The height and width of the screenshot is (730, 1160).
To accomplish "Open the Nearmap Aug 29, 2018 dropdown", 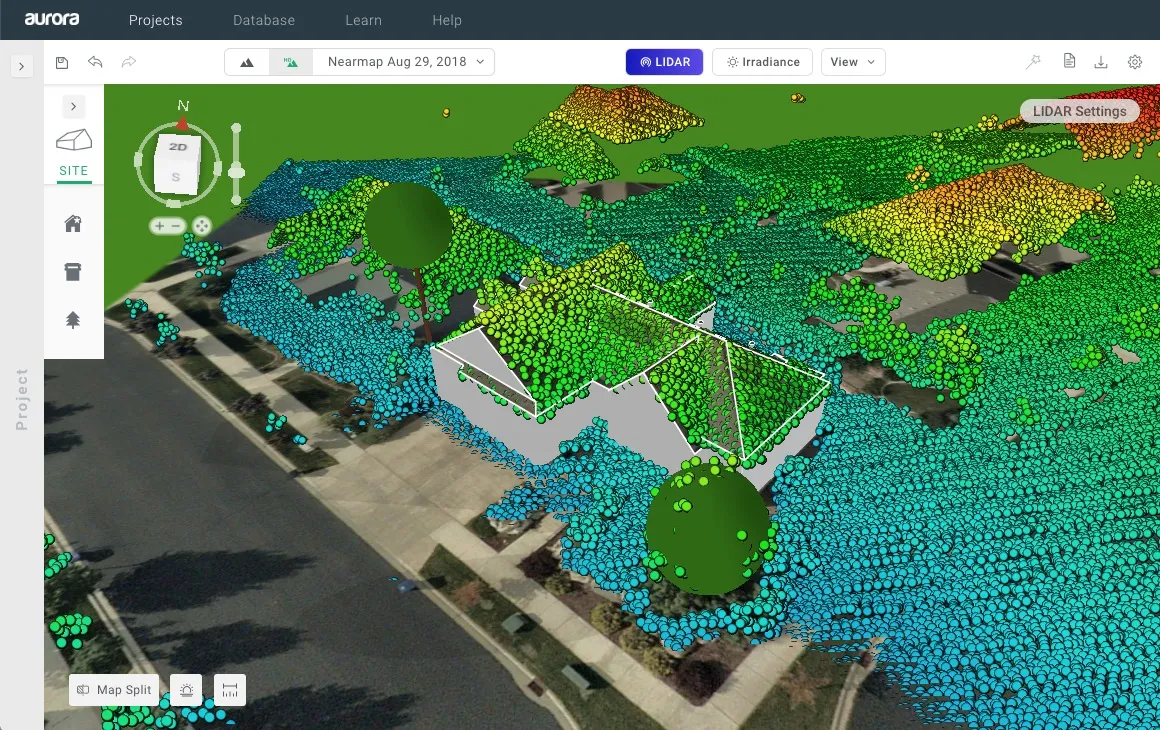I will click(404, 62).
